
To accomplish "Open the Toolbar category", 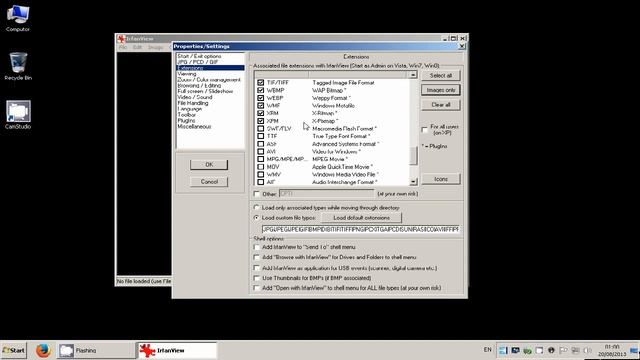I will 187,115.
